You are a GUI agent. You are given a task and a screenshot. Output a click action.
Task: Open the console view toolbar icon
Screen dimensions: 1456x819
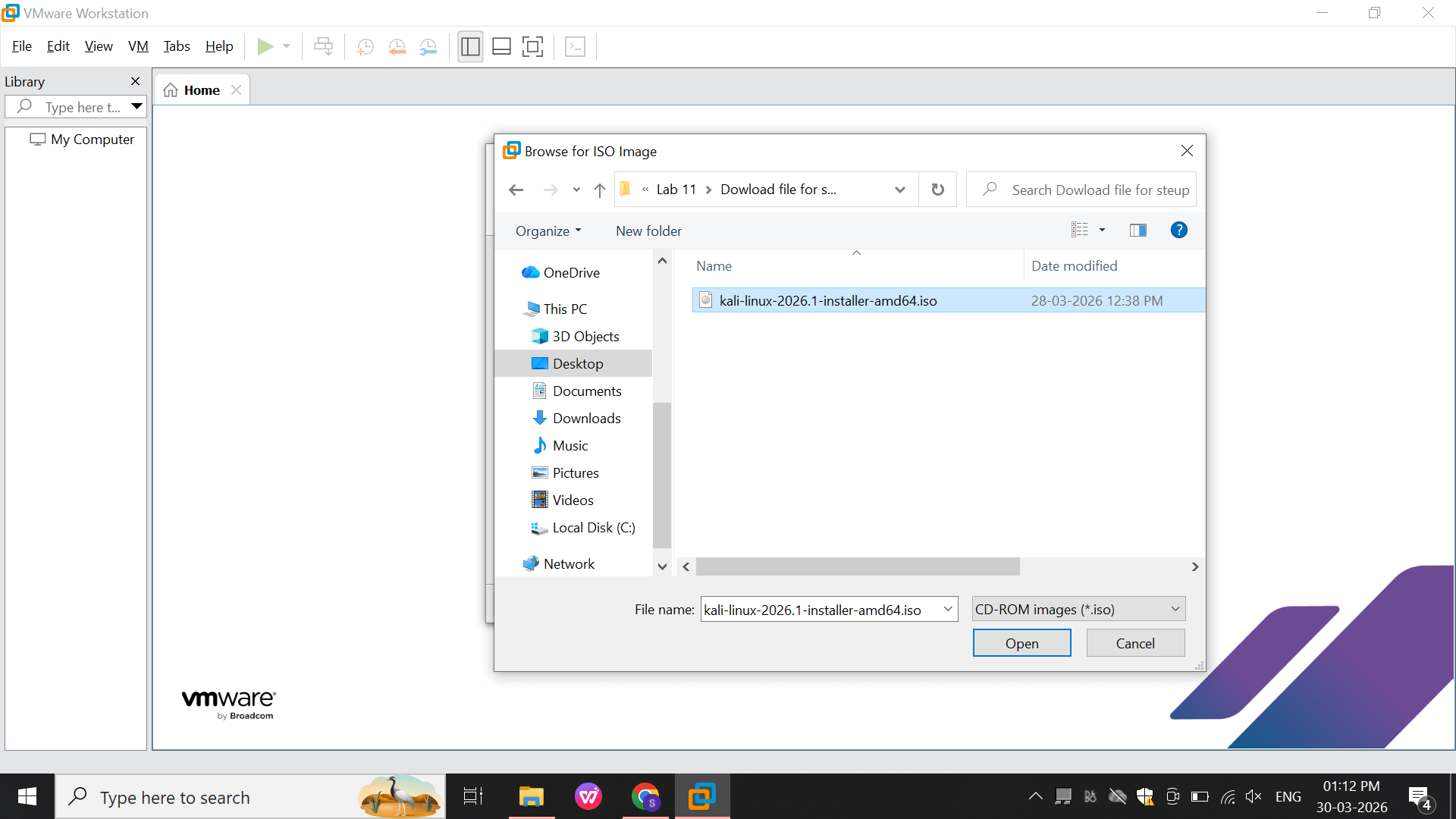[x=576, y=47]
